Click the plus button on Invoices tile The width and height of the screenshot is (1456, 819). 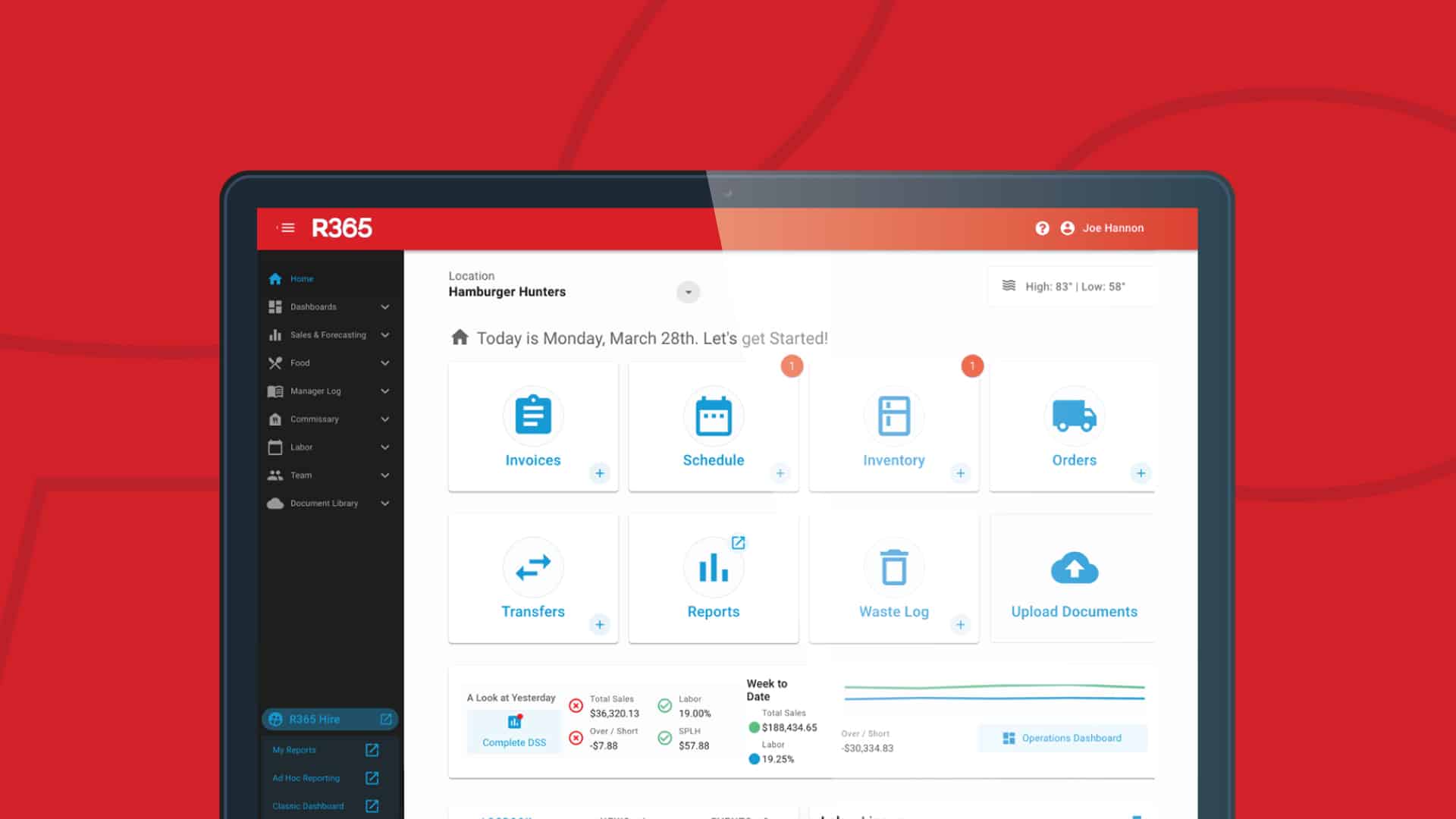pyautogui.click(x=600, y=473)
